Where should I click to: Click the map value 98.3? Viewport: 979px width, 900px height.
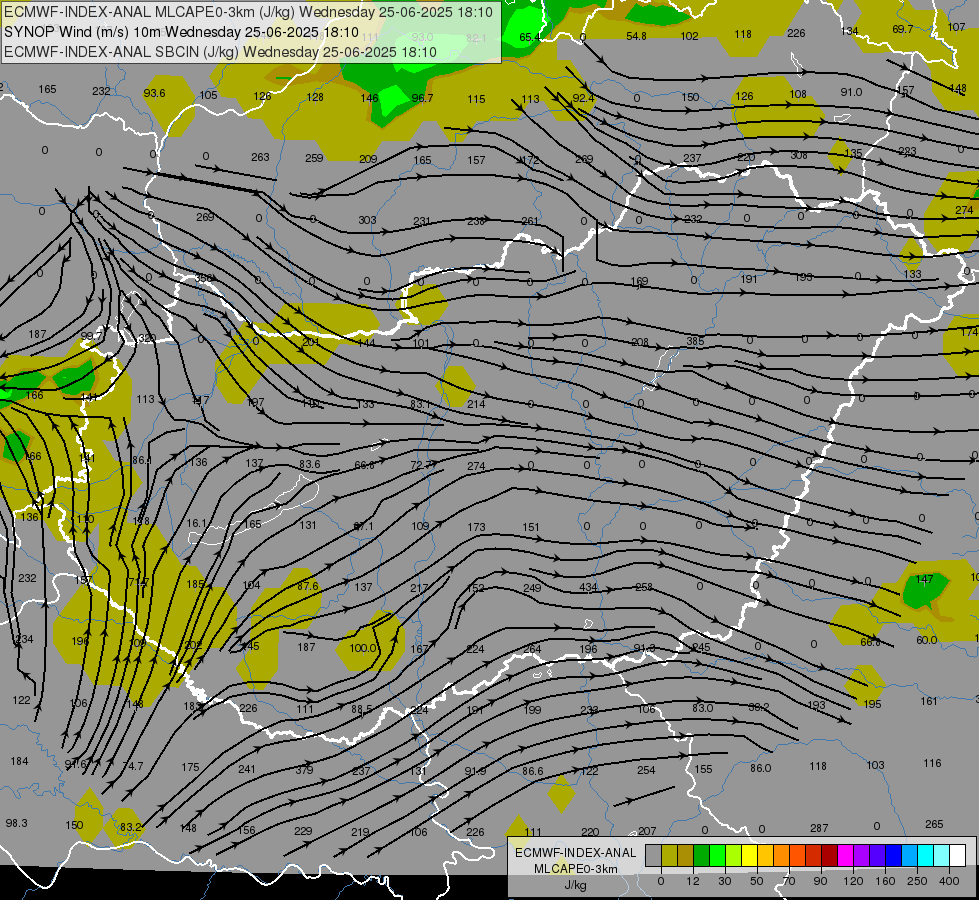coord(16,823)
